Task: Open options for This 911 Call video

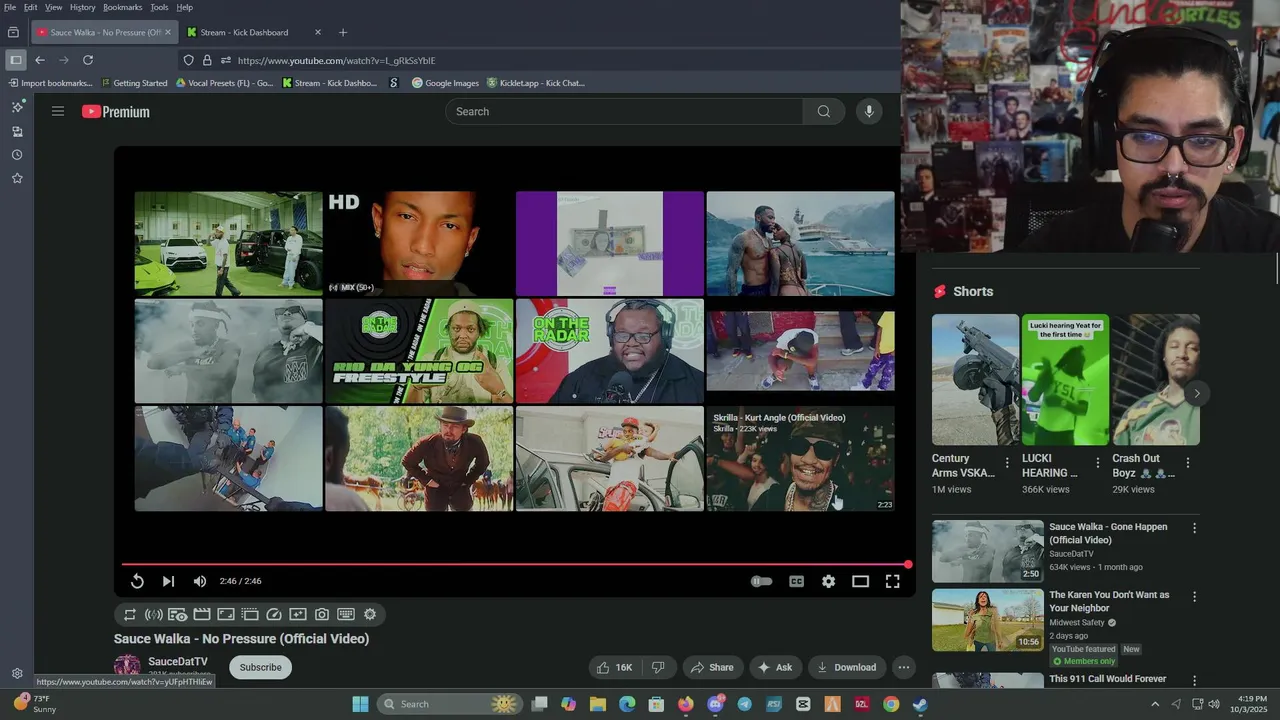Action: (x=1193, y=680)
